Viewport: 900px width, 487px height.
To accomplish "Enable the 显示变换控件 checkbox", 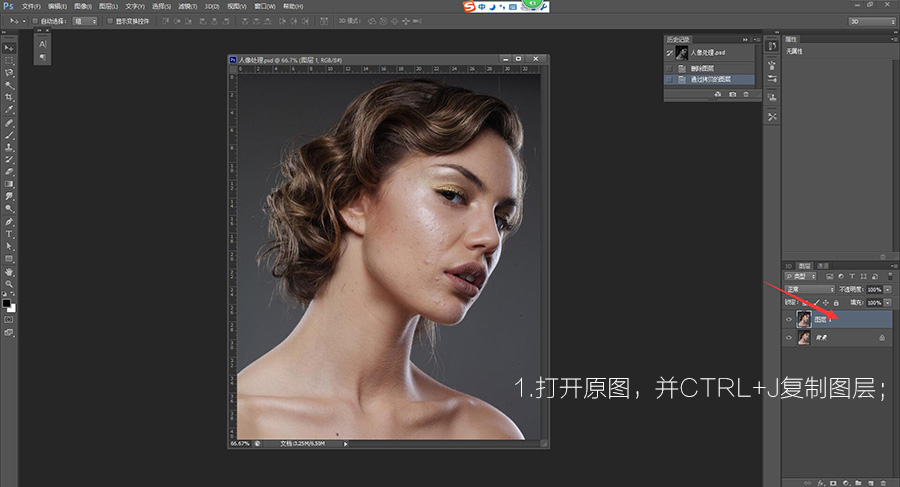I will pyautogui.click(x=109, y=20).
